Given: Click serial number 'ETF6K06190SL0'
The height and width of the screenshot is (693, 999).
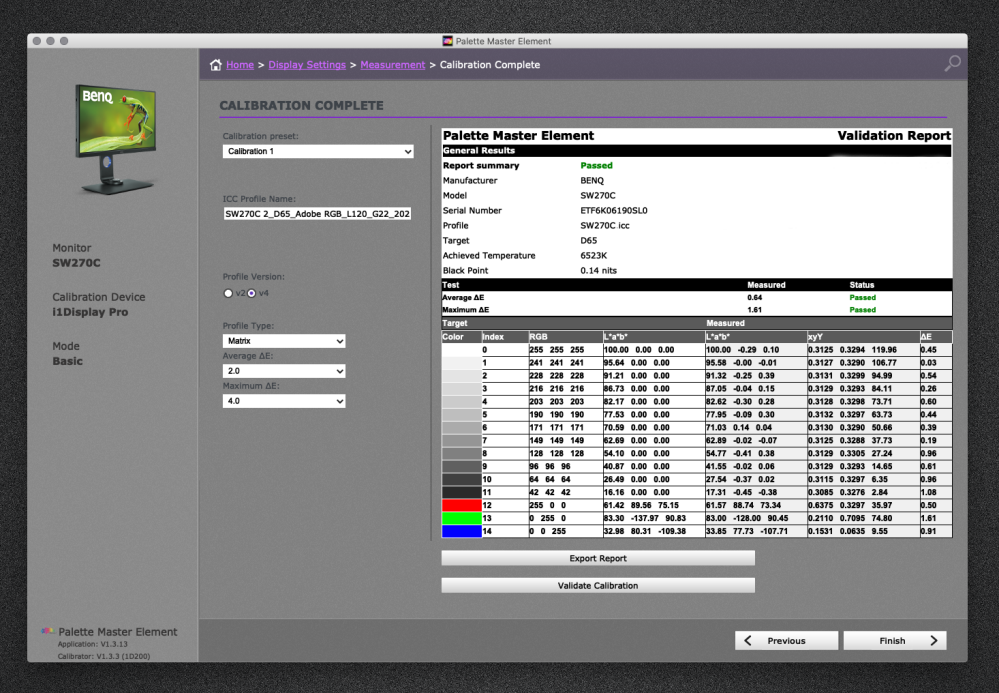Looking at the screenshot, I should [614, 210].
